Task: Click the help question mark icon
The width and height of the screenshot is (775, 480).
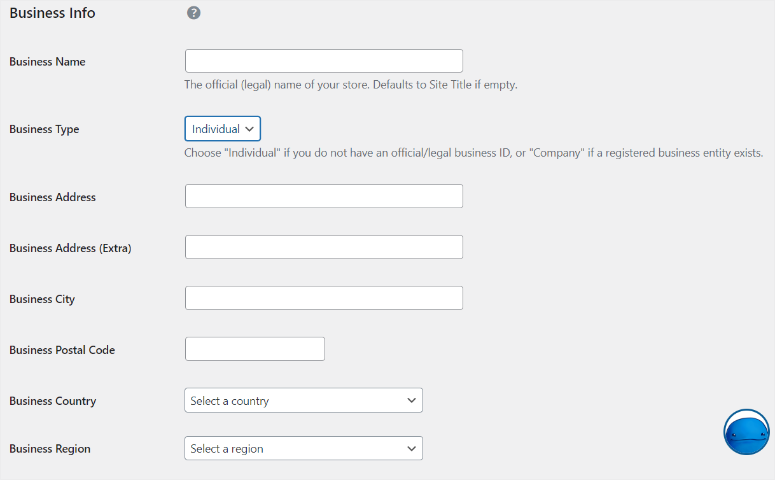Action: [x=194, y=13]
